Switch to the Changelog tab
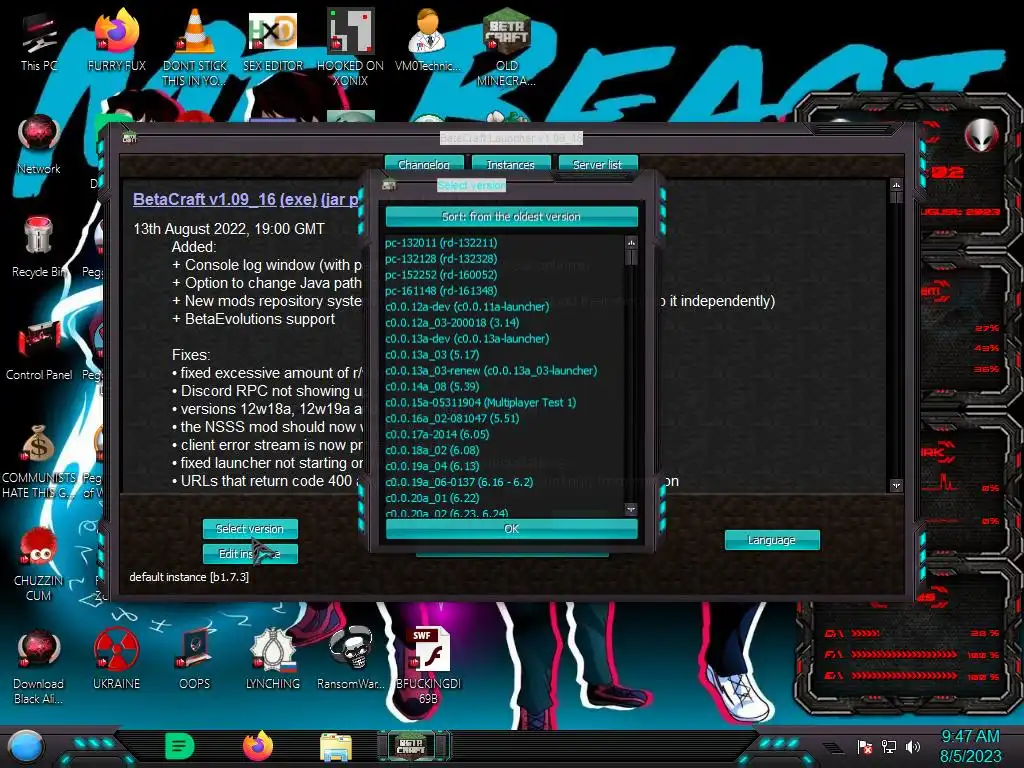This screenshot has height=768, width=1024. pos(424,164)
